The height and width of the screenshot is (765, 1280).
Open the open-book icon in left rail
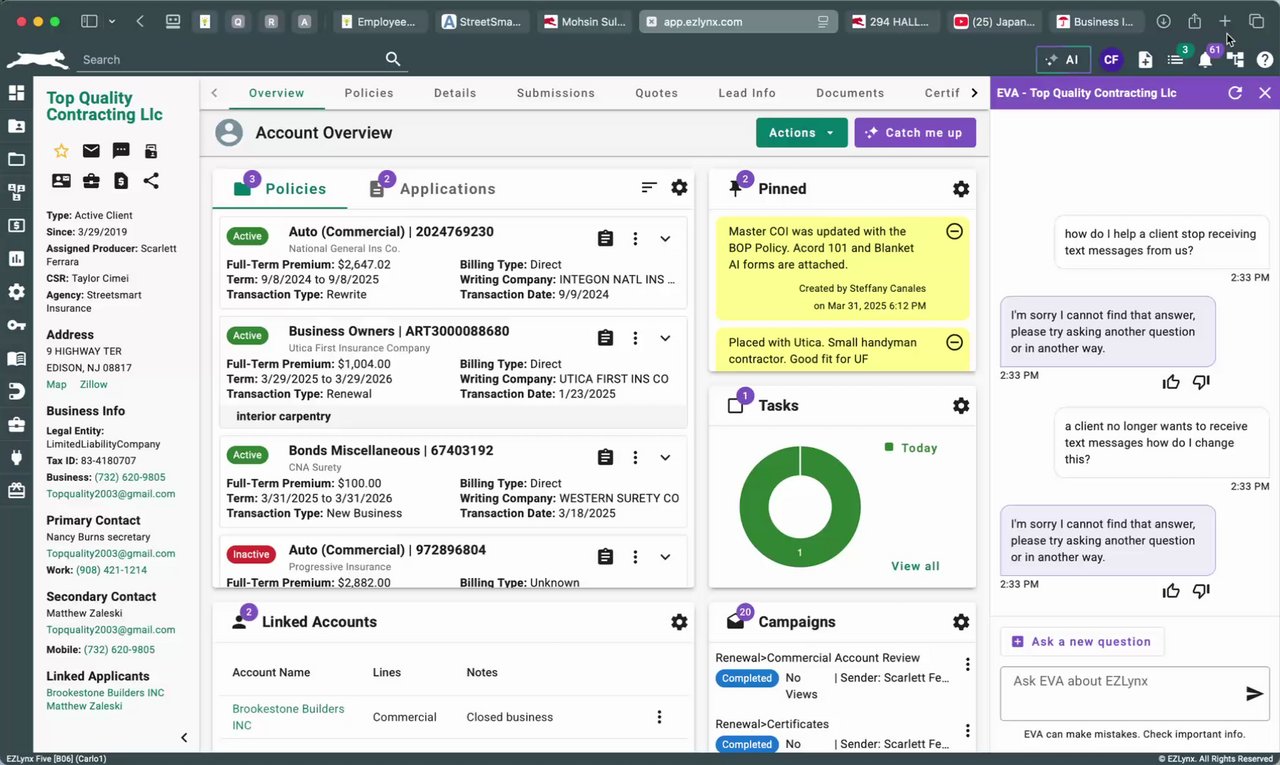click(16, 358)
